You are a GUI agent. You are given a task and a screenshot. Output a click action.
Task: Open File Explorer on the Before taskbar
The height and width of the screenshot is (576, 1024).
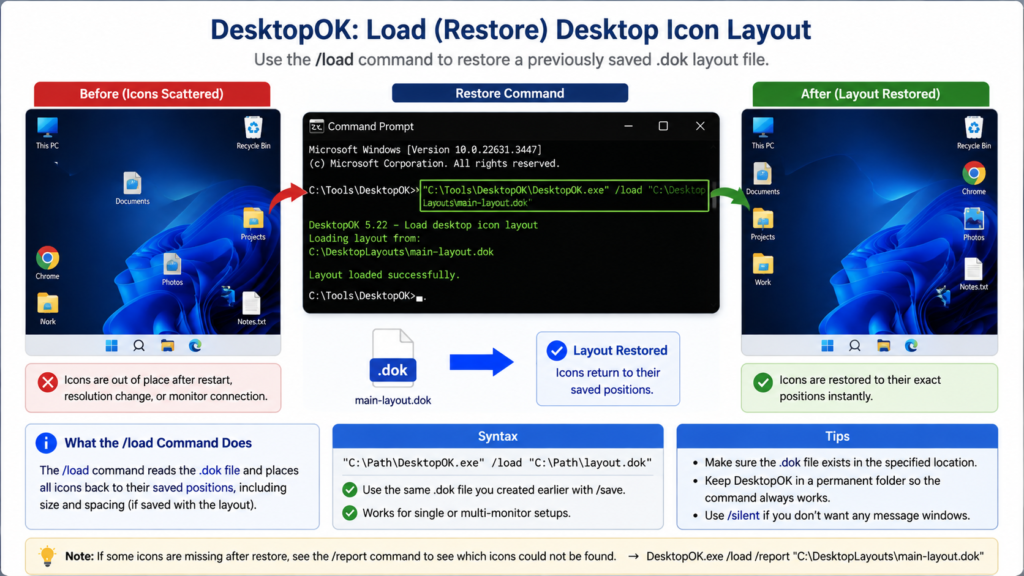click(168, 345)
